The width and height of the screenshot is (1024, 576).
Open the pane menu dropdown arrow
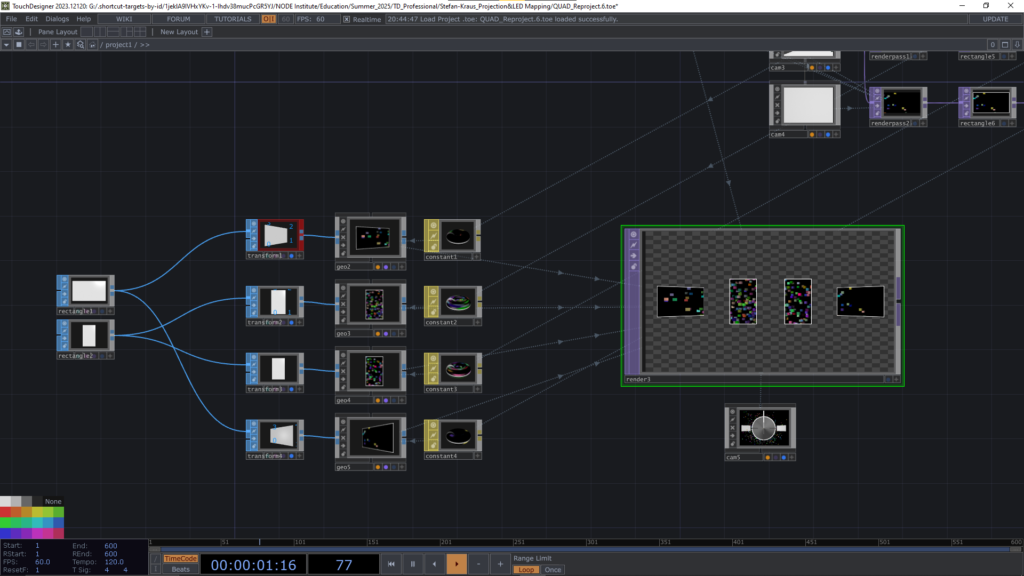pos(7,44)
